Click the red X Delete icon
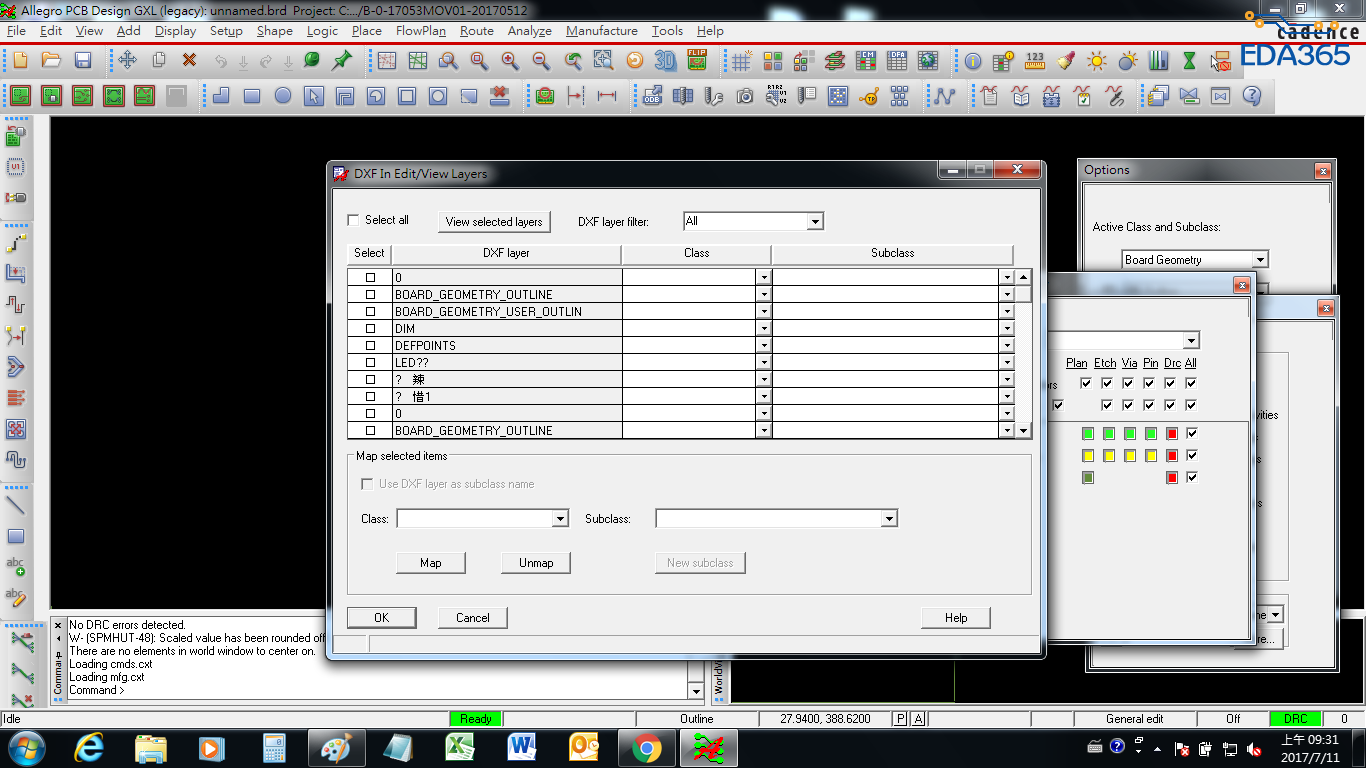 tap(189, 61)
